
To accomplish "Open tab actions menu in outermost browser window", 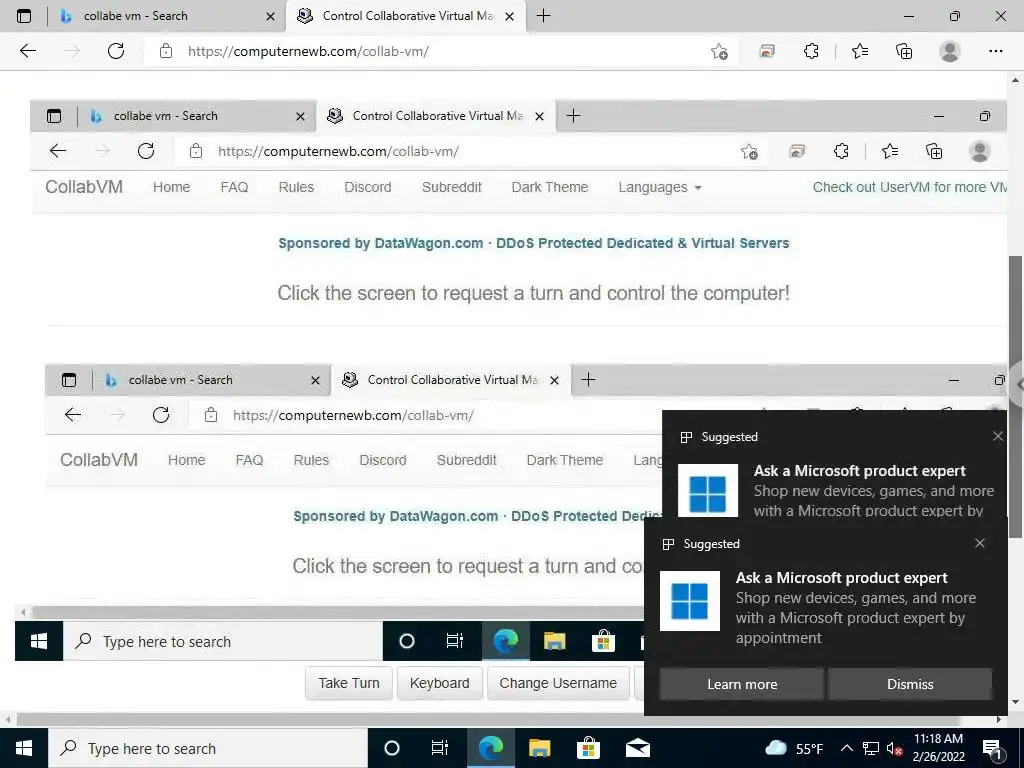I will [24, 16].
